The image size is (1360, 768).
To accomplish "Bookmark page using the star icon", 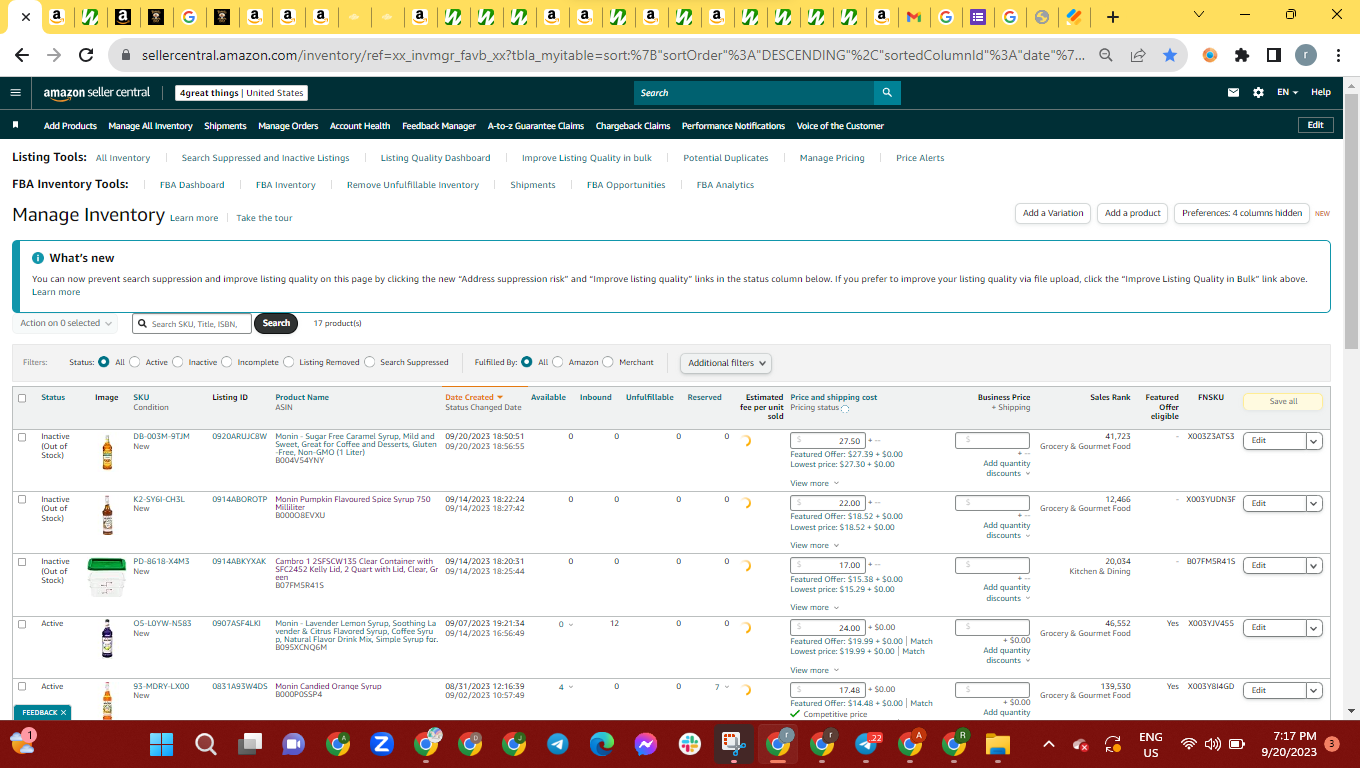I will [1170, 56].
